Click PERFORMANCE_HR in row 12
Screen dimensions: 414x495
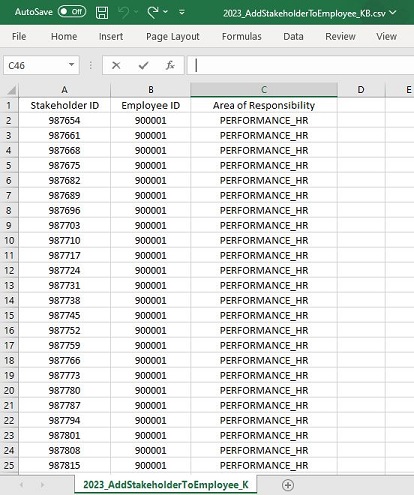264,270
